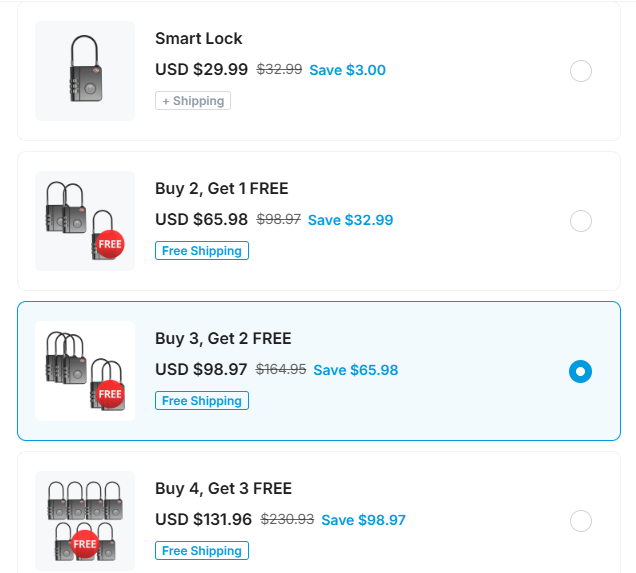
Task: Click the three-lock bundle product image
Action: (x=85, y=221)
